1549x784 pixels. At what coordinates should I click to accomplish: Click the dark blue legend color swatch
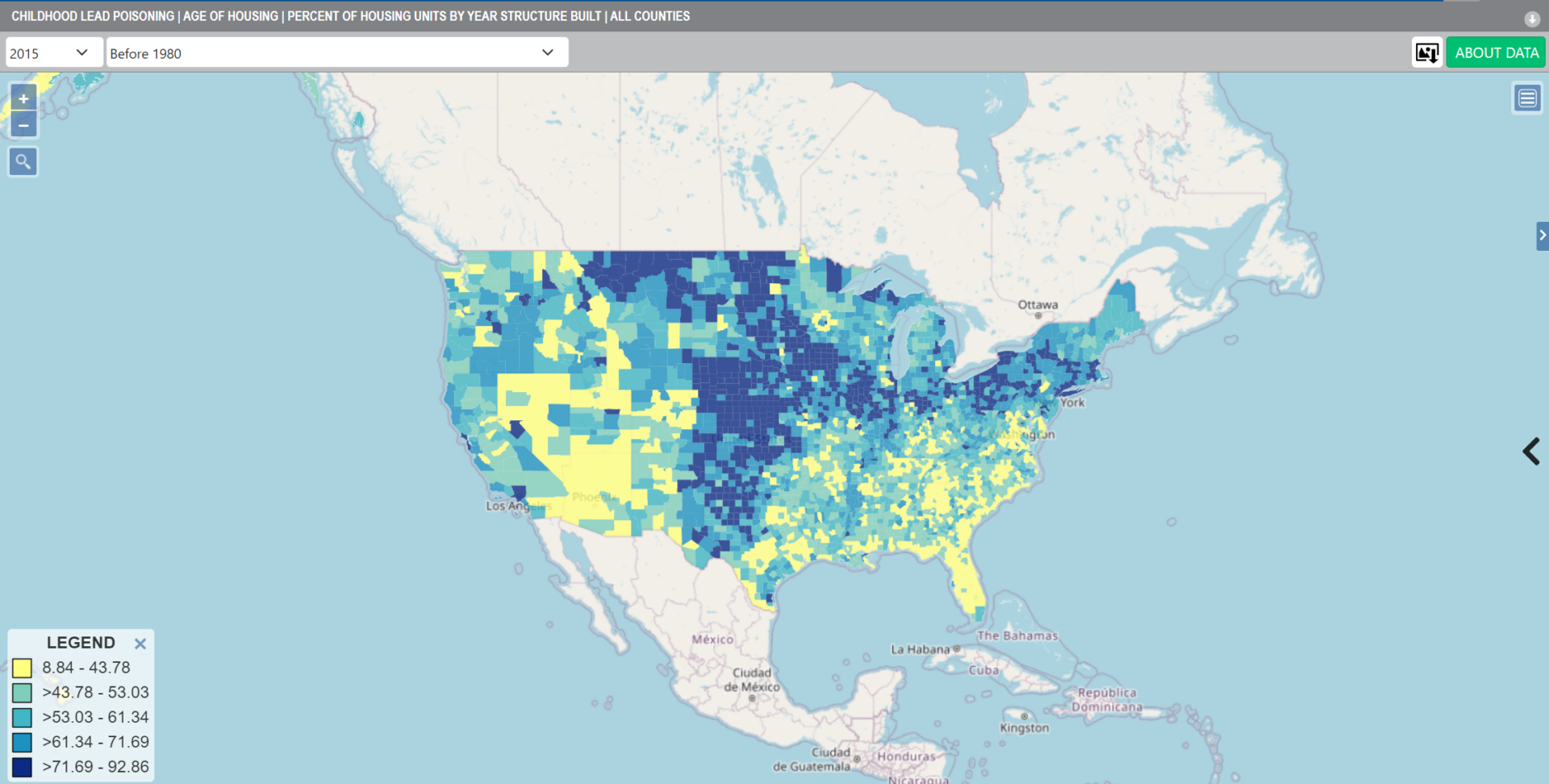(21, 766)
